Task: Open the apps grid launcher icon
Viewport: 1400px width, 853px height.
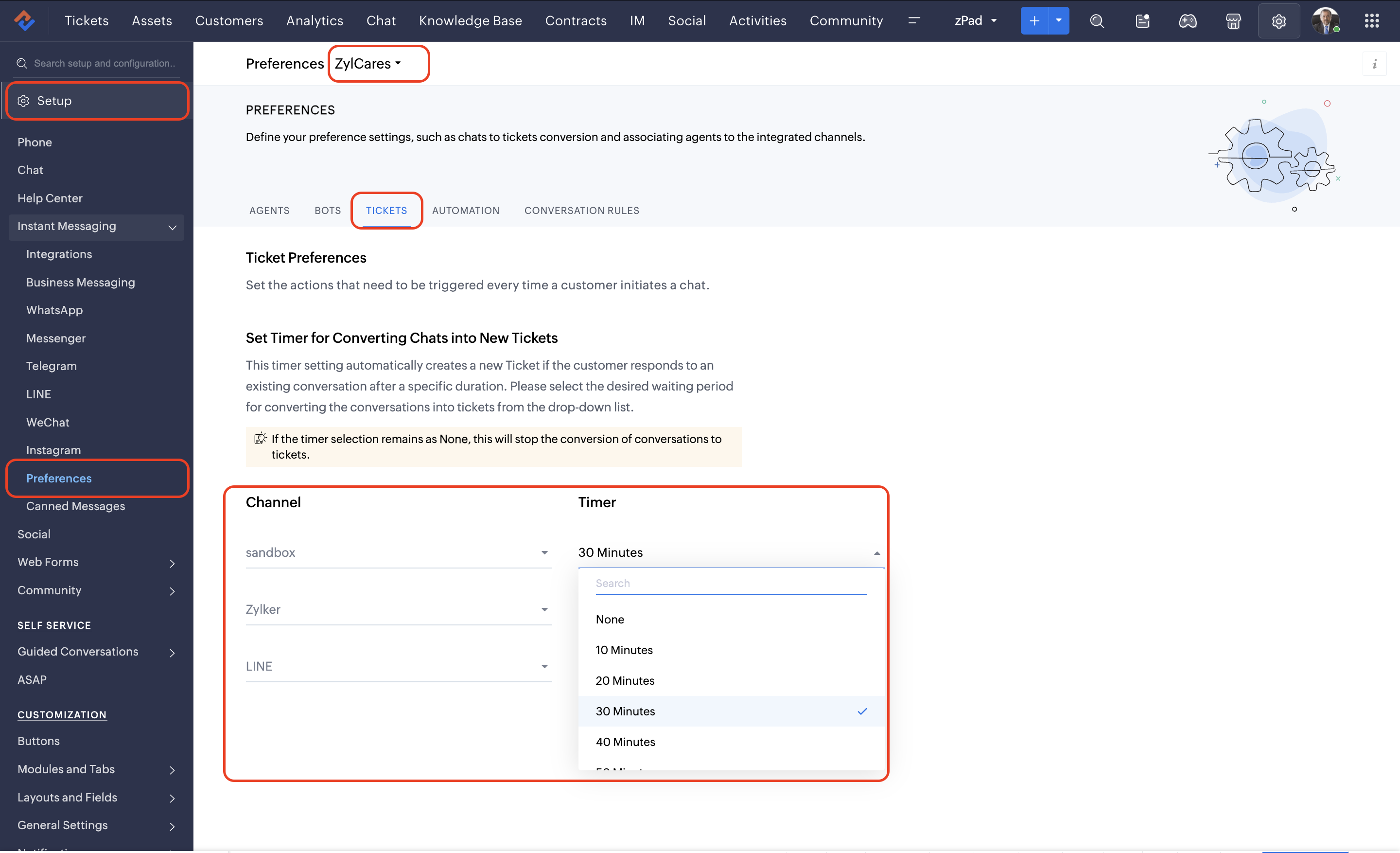Action: pos(1372,21)
